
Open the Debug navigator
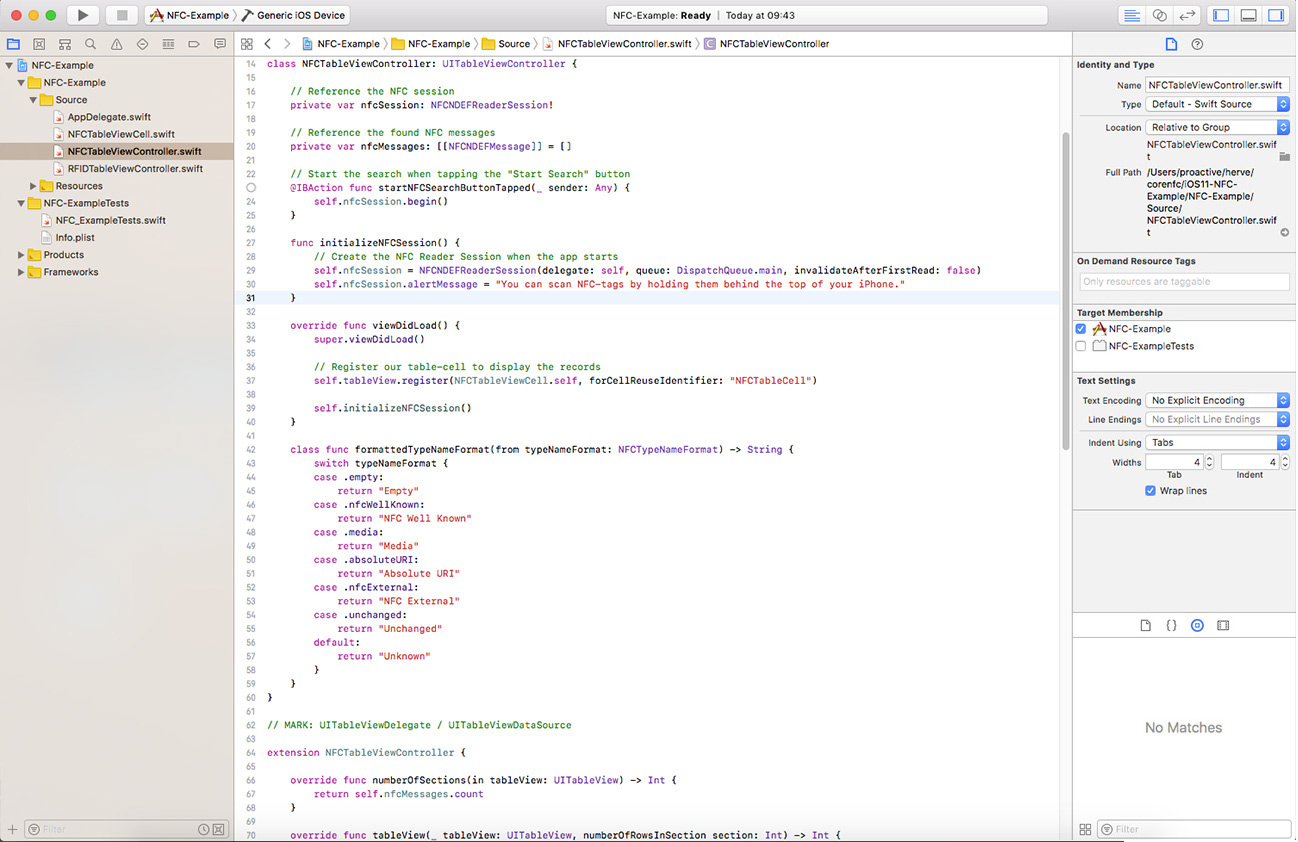169,44
